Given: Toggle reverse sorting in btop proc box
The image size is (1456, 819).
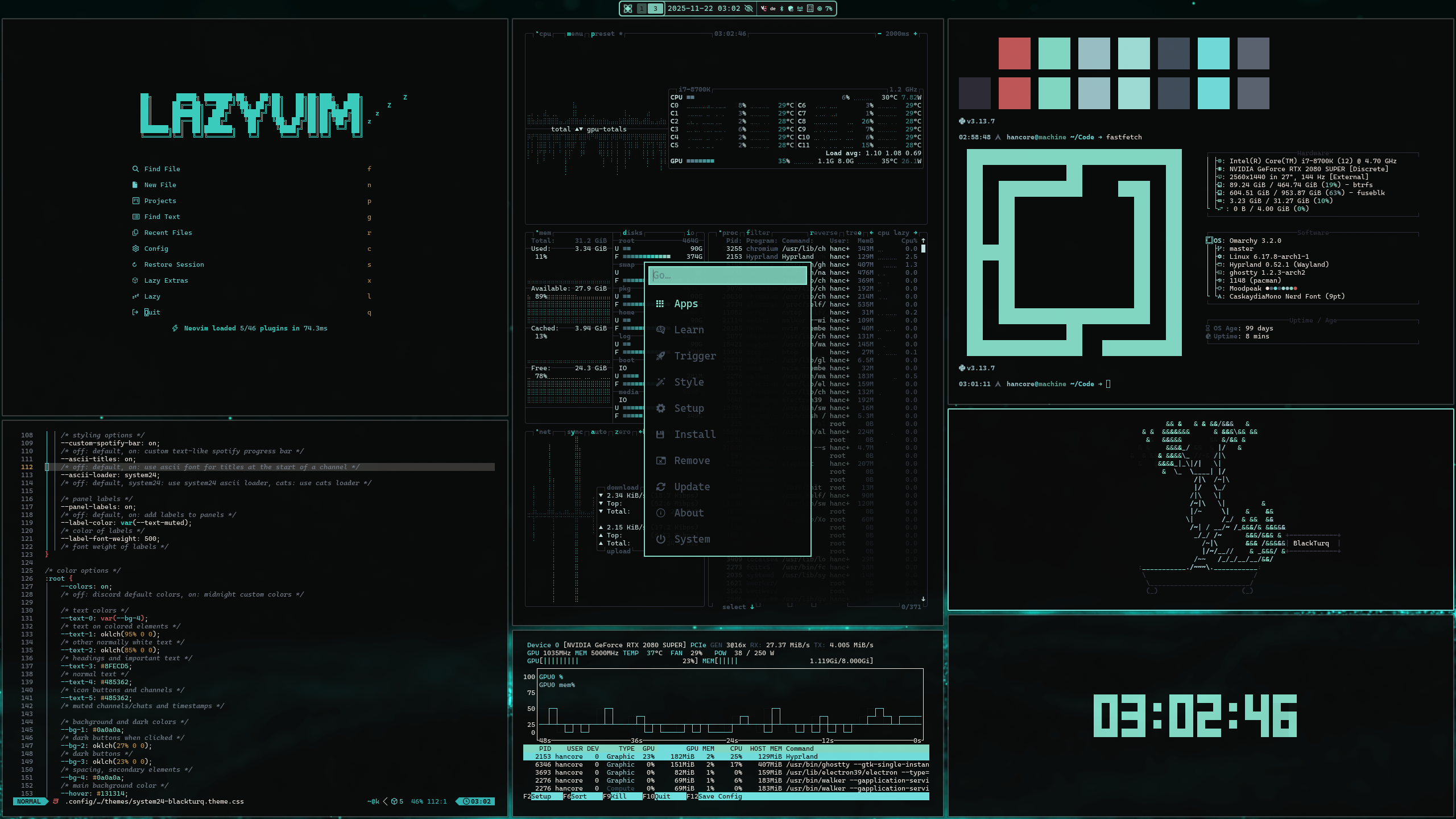Looking at the screenshot, I should click(x=824, y=233).
